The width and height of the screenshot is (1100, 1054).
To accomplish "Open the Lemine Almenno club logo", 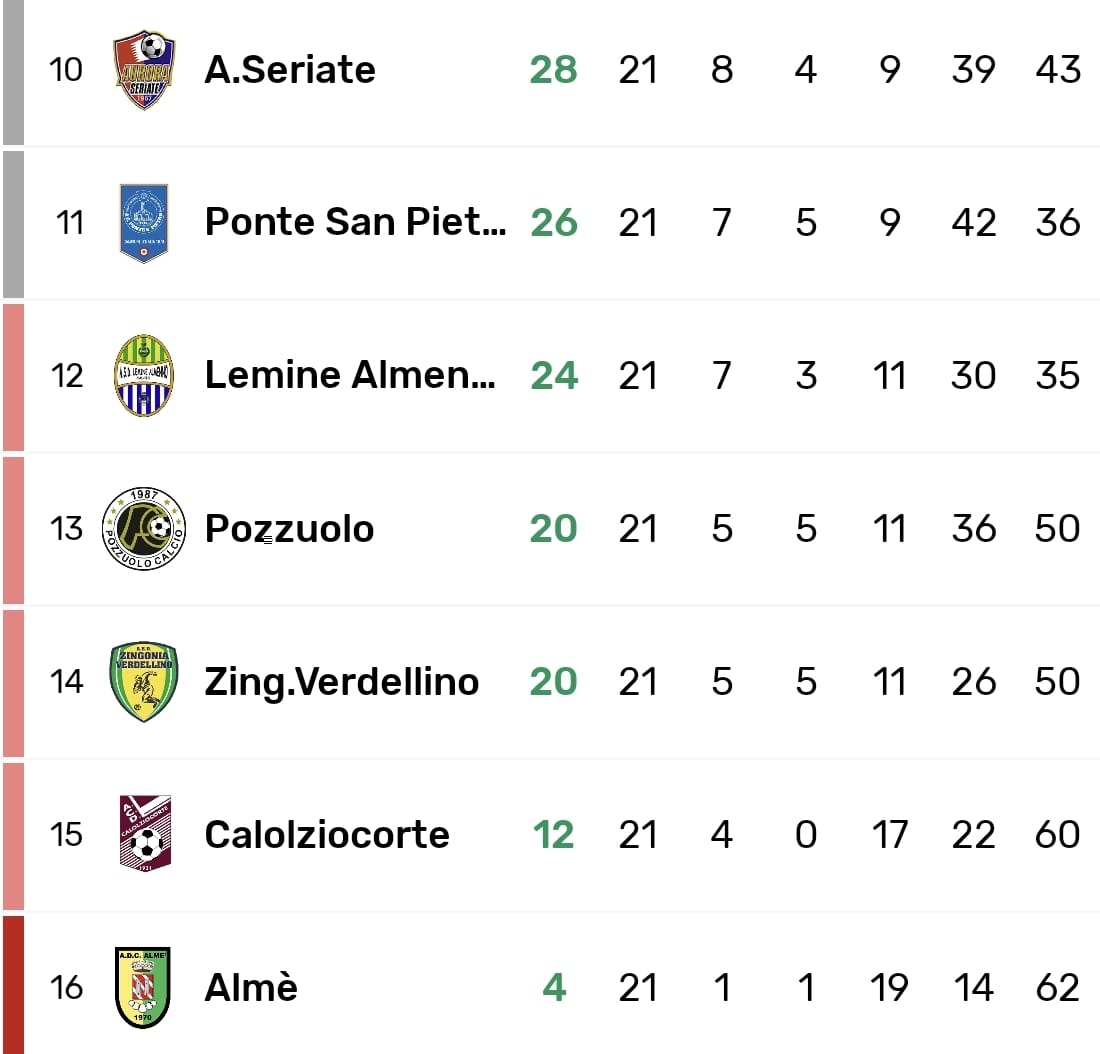I will [x=144, y=375].
